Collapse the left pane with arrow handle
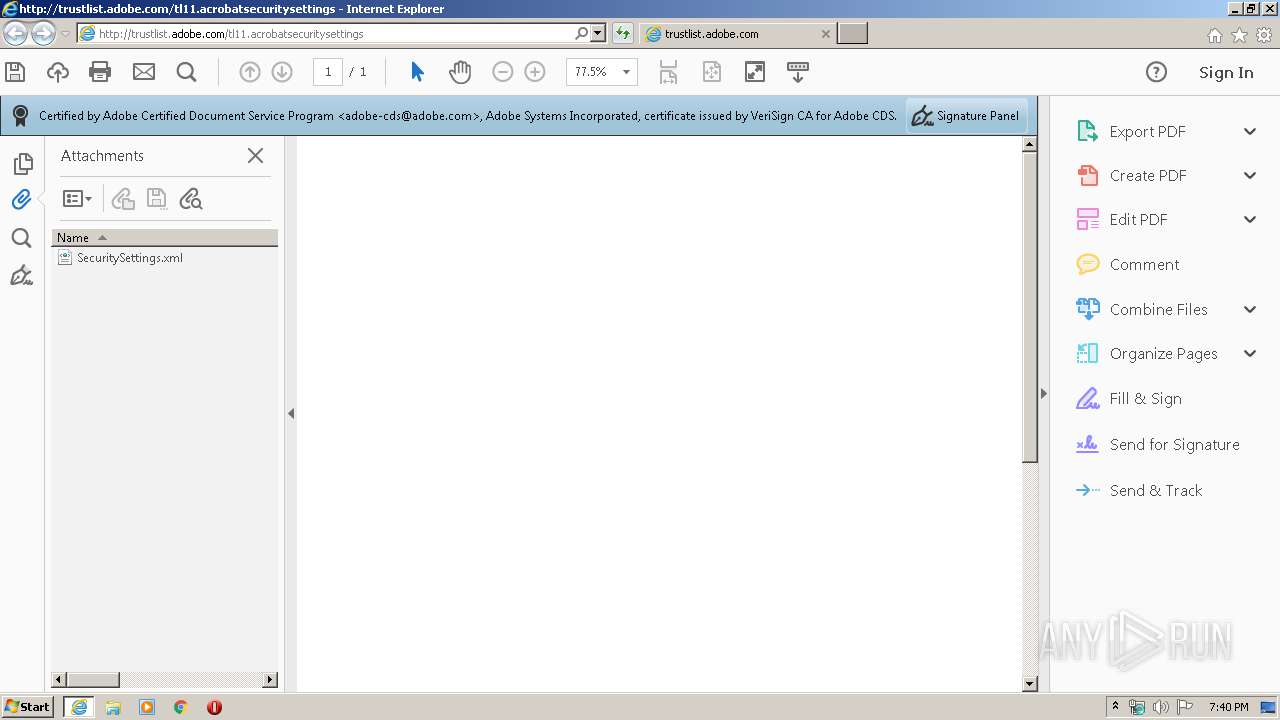This screenshot has width=1280, height=720. click(291, 413)
